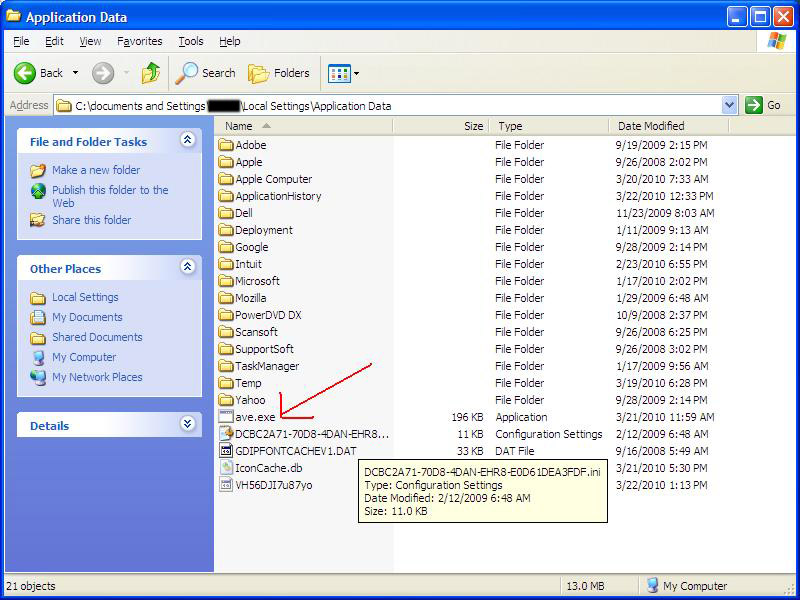This screenshot has height=600, width=800.
Task: Sort by the Size column header
Action: pyautogui.click(x=441, y=126)
